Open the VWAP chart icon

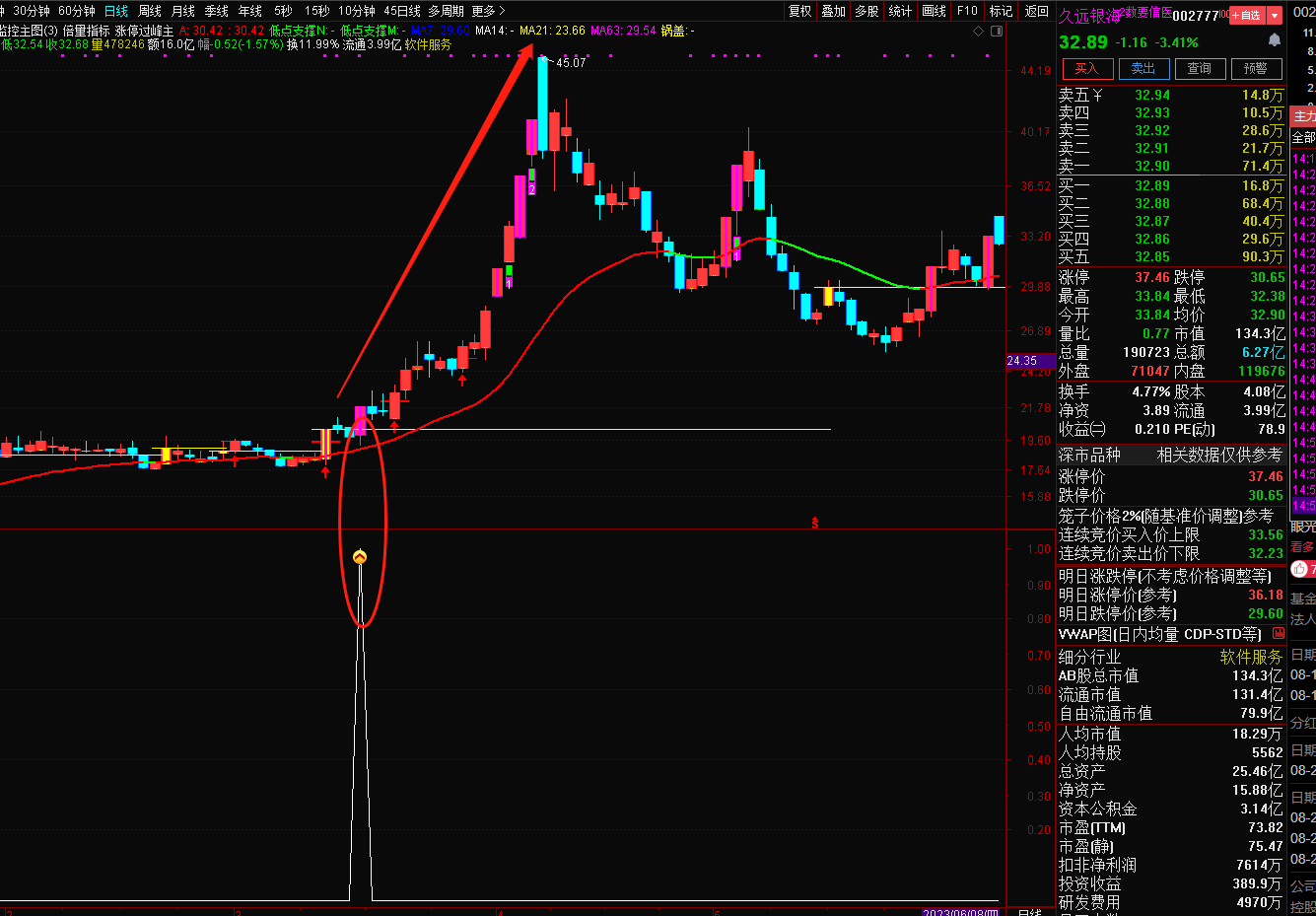(x=1279, y=634)
